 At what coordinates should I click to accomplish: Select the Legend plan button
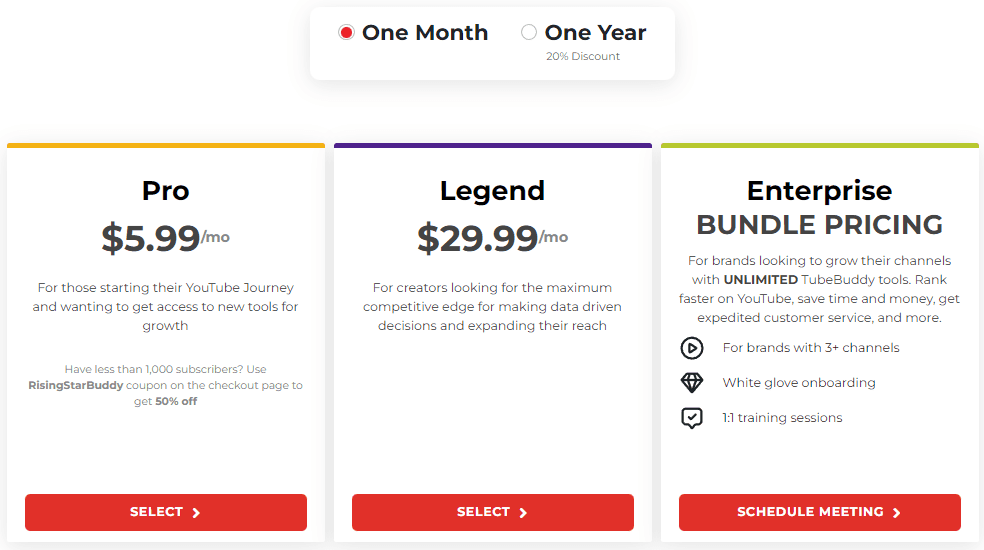493,512
